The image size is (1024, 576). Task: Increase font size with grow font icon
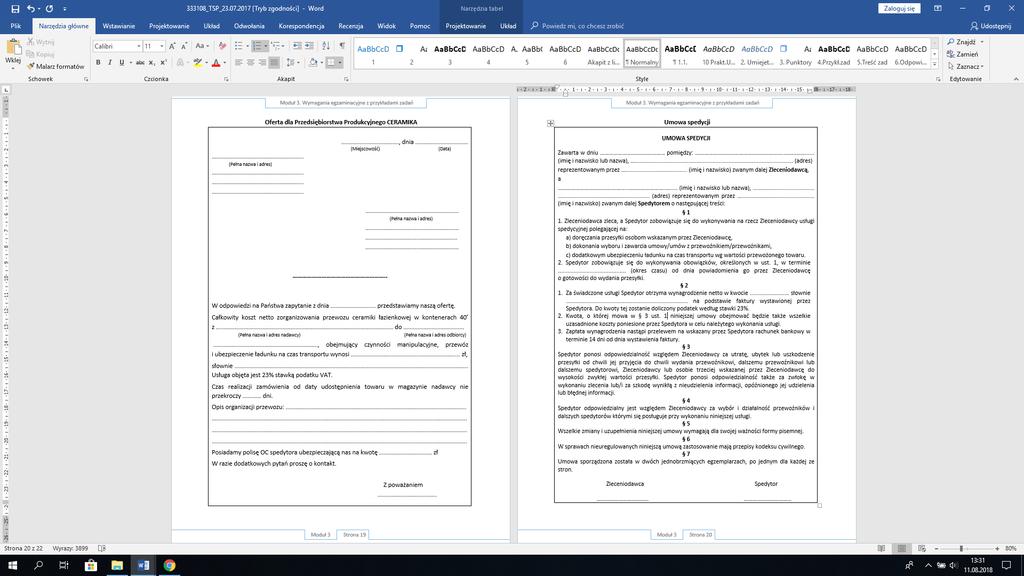click(172, 46)
